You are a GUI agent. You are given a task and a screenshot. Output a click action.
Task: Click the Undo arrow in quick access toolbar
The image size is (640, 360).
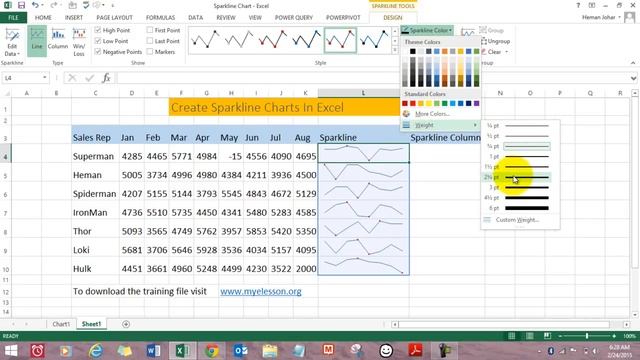click(36, 5)
